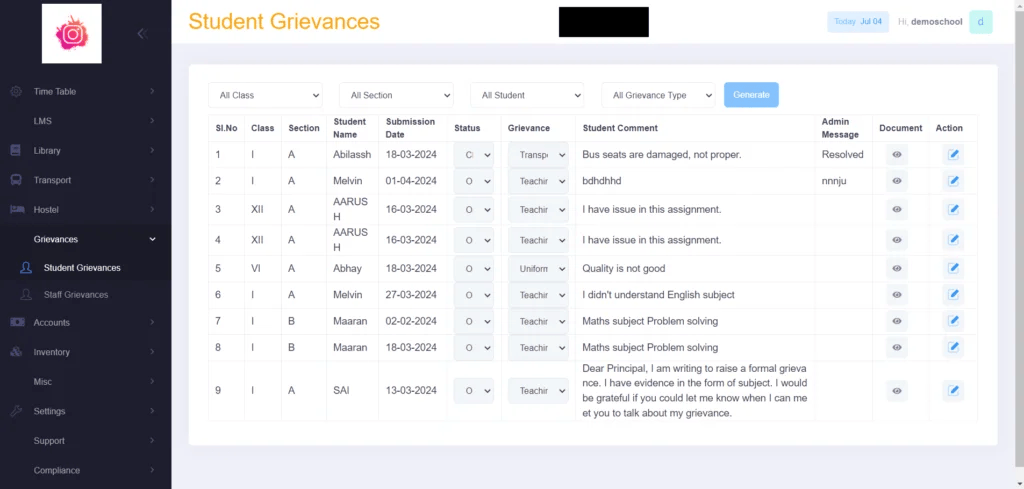The height and width of the screenshot is (489, 1024).
Task: Open the All Student filter dropdown
Action: [x=527, y=95]
